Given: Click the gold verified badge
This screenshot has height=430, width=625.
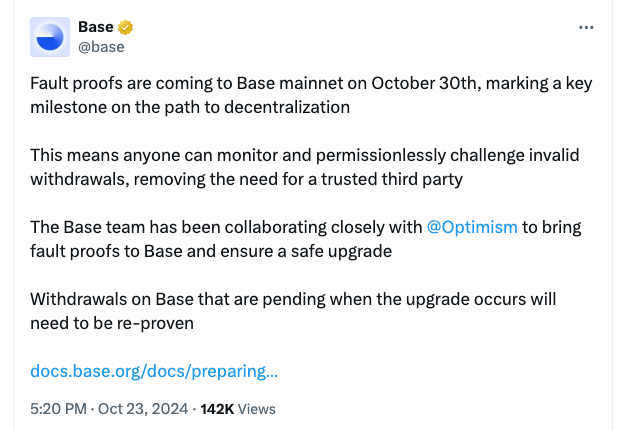Looking at the screenshot, I should pos(127,27).
